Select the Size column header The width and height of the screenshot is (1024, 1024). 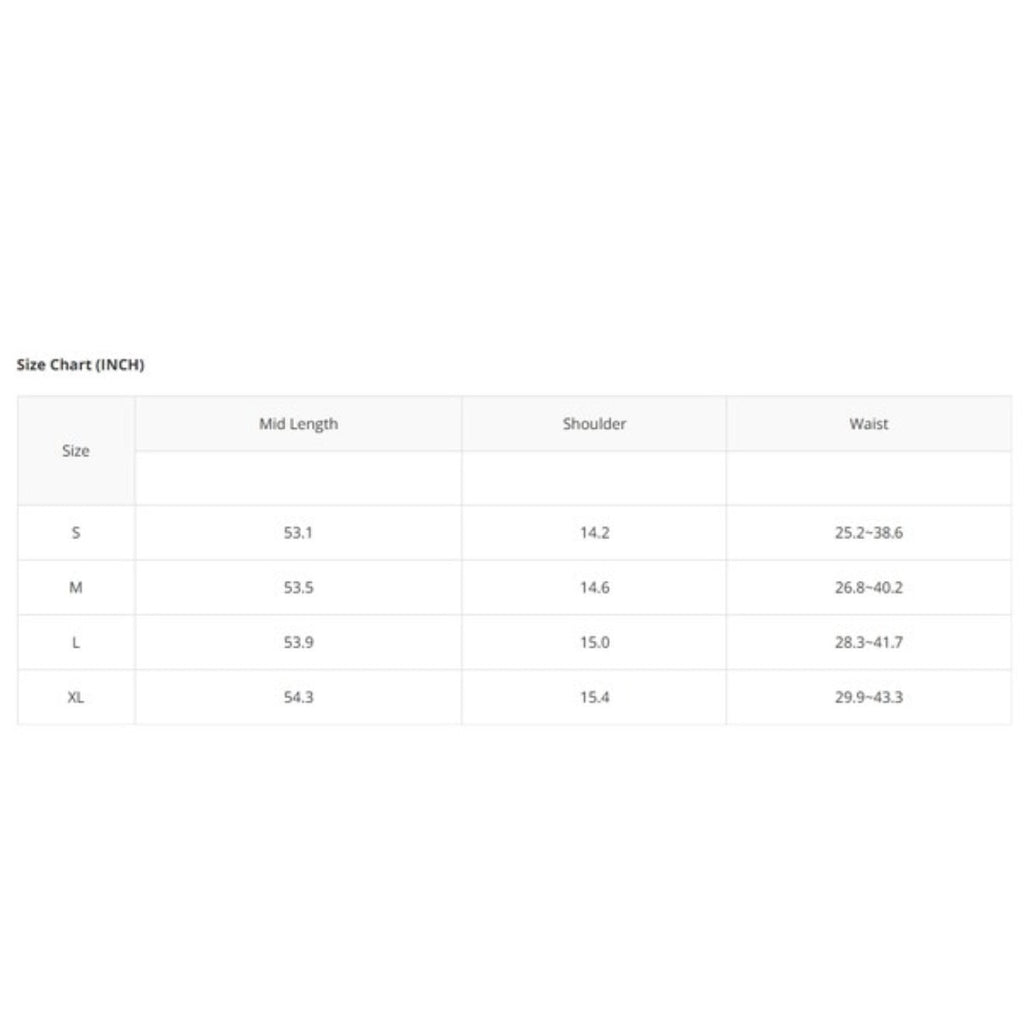(76, 451)
